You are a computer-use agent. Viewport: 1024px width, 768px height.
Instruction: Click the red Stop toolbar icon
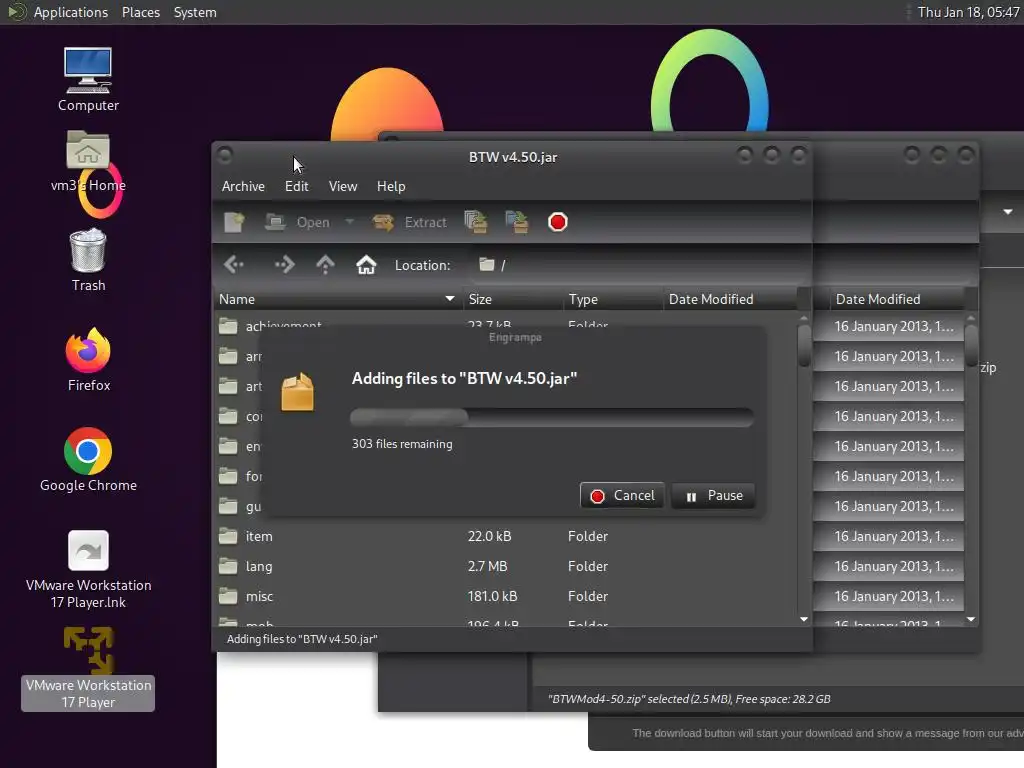(x=558, y=222)
